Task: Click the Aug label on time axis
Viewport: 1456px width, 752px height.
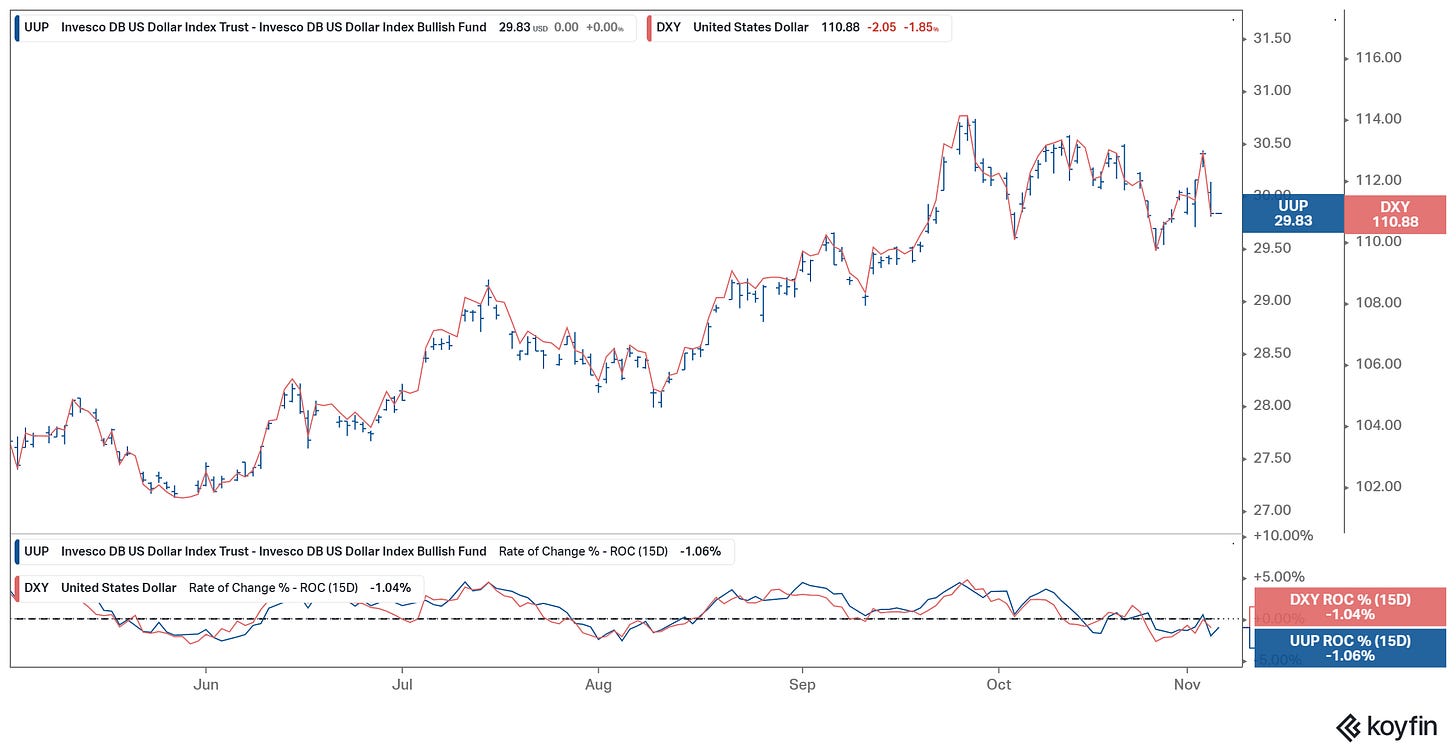Action: click(597, 685)
